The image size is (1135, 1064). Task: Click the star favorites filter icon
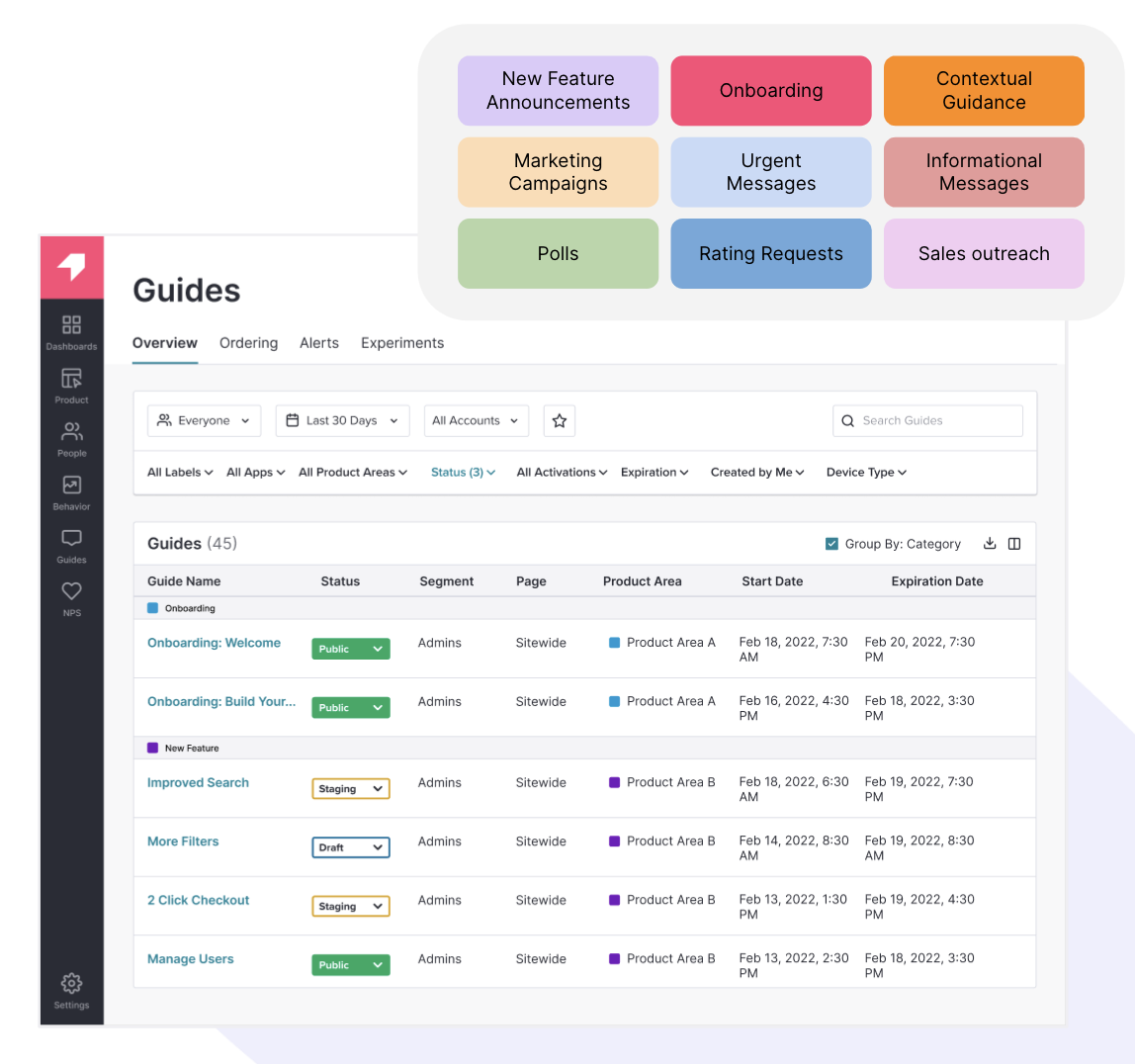pyautogui.click(x=560, y=420)
